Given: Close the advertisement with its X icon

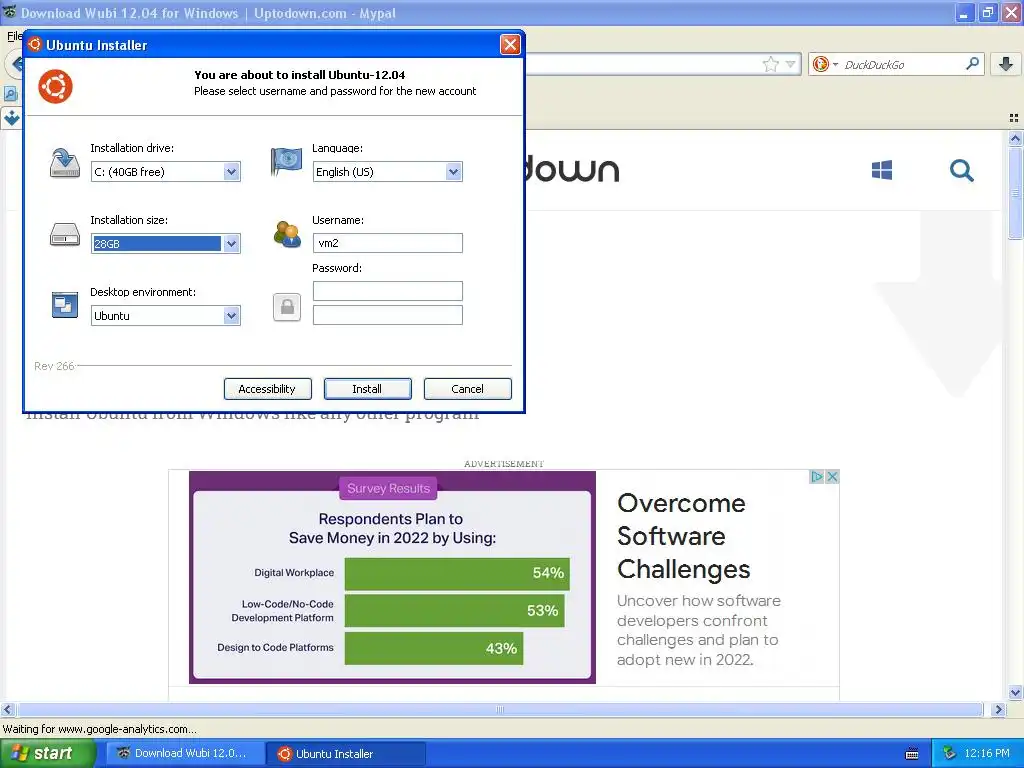Looking at the screenshot, I should [832, 477].
